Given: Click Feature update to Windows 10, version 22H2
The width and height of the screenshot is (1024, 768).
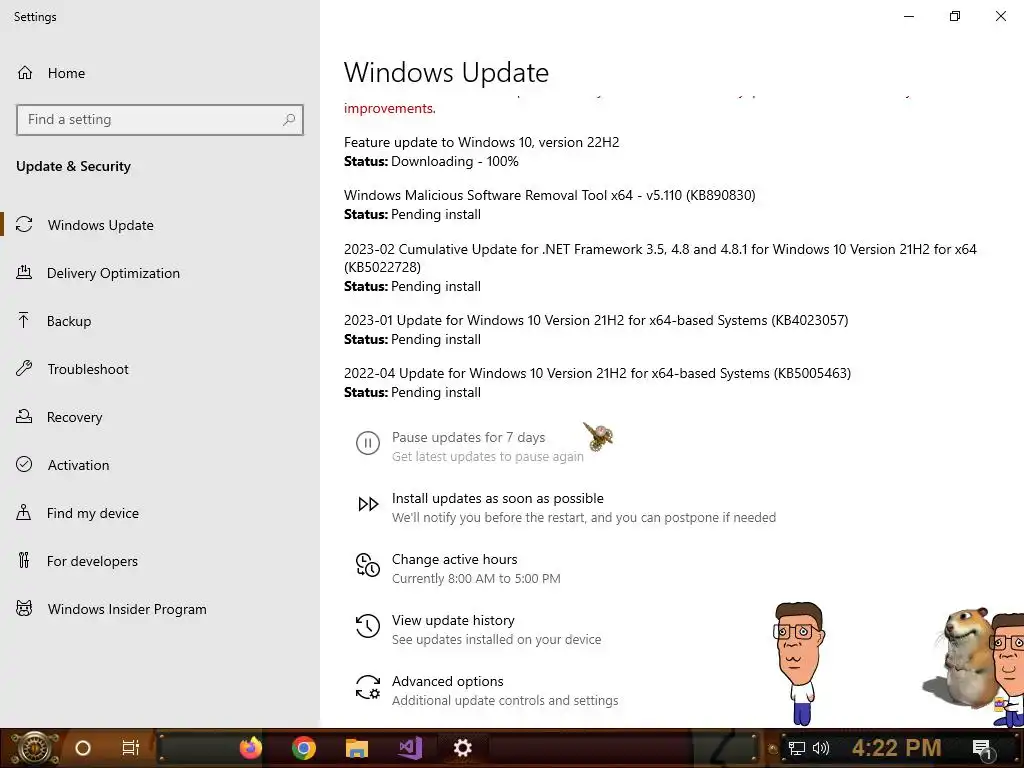Looking at the screenshot, I should pyautogui.click(x=481, y=142).
